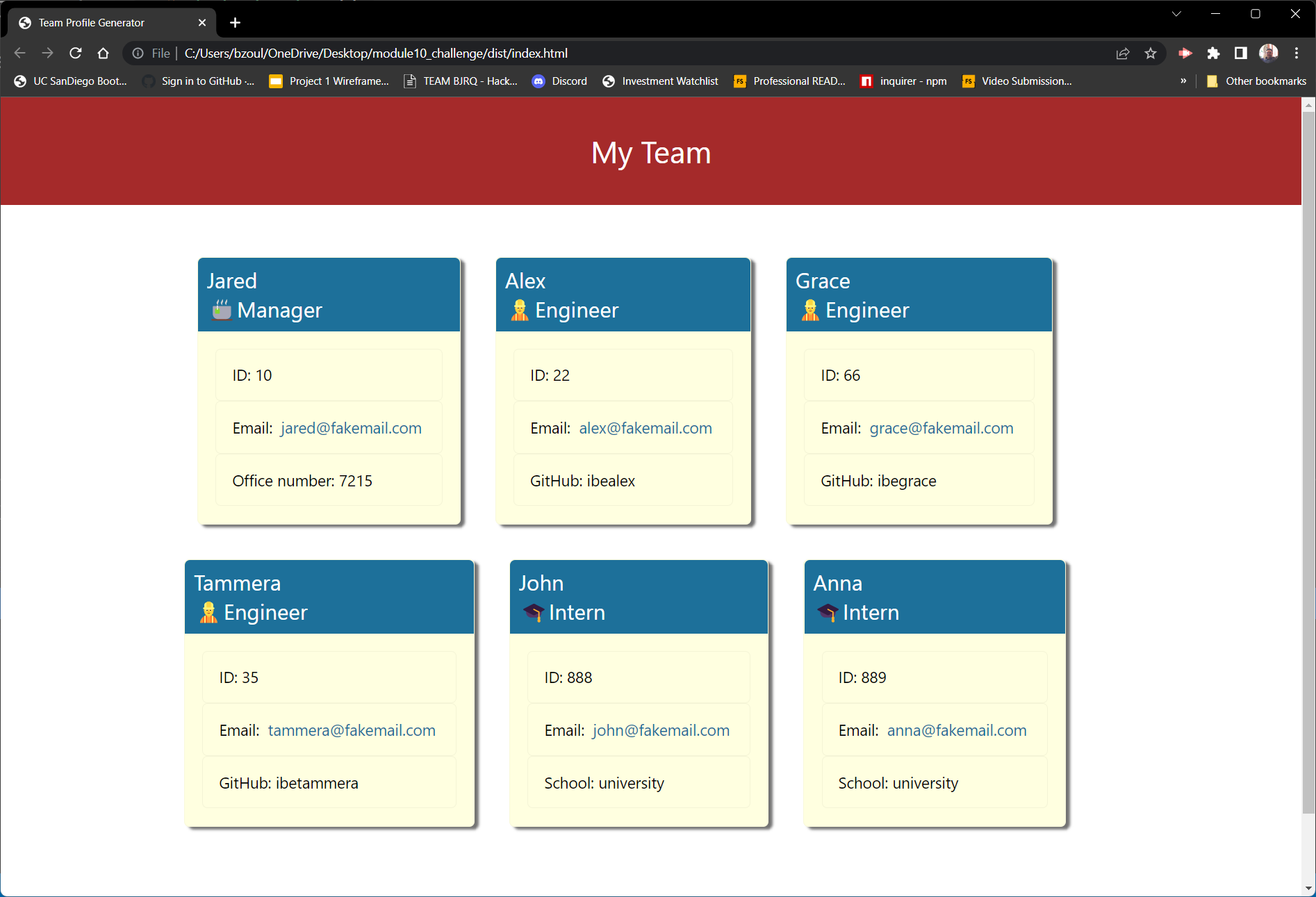The height and width of the screenshot is (897, 1316).
Task: Email anna@fakemail.com link
Action: [x=957, y=730]
